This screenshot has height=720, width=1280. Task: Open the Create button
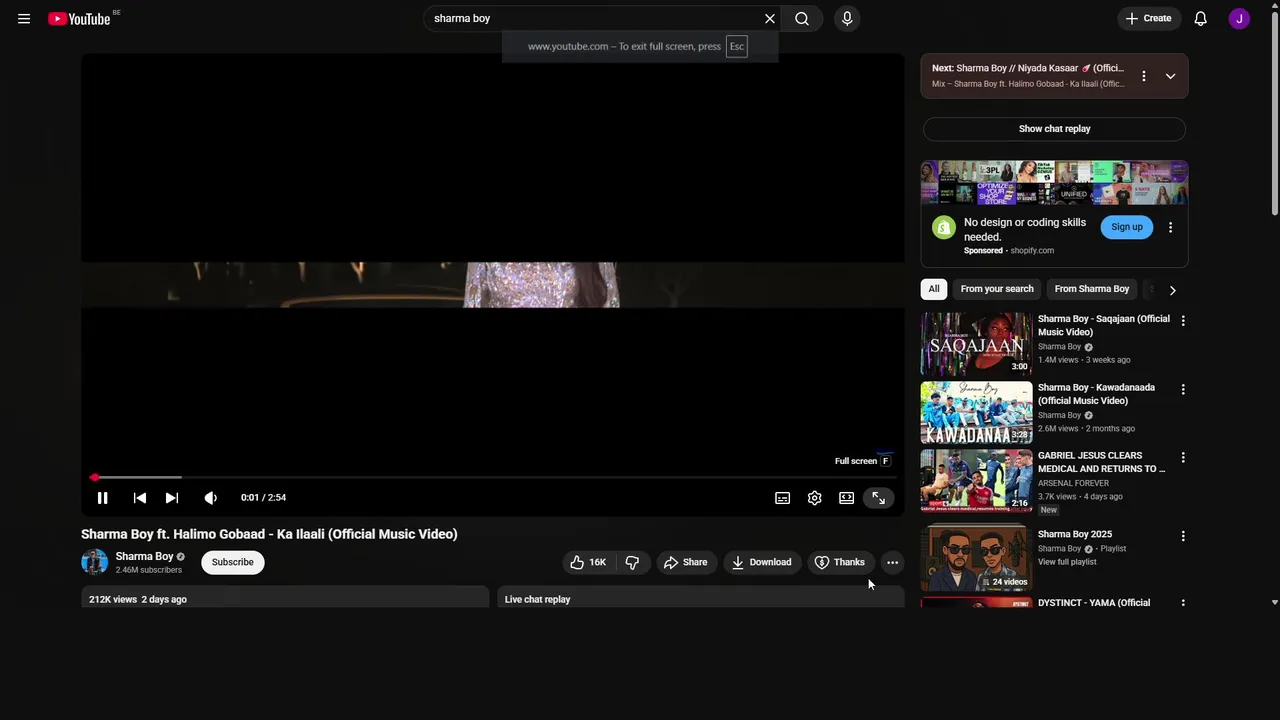[1148, 19]
